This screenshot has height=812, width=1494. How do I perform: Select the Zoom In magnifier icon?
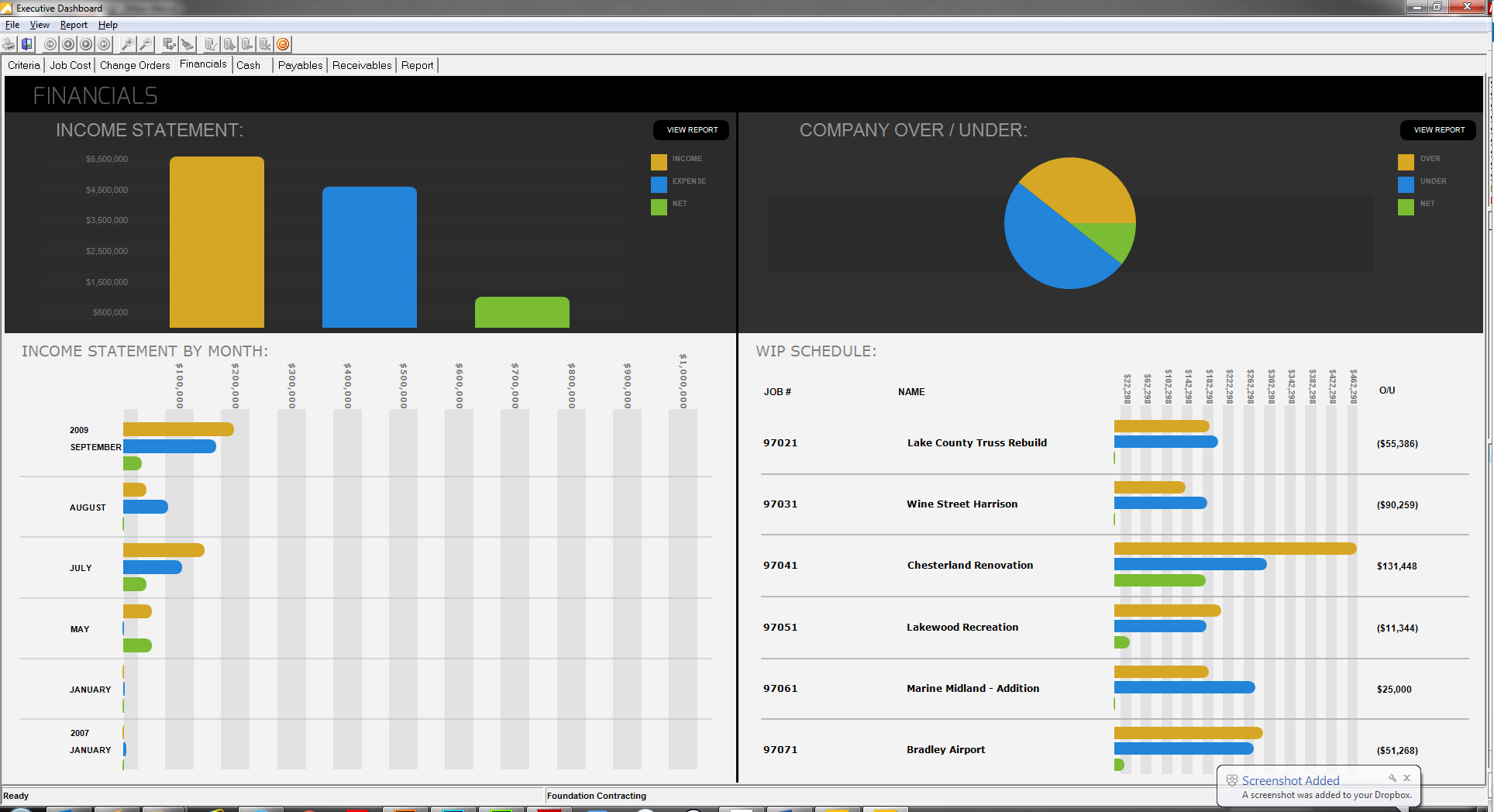click(x=126, y=44)
